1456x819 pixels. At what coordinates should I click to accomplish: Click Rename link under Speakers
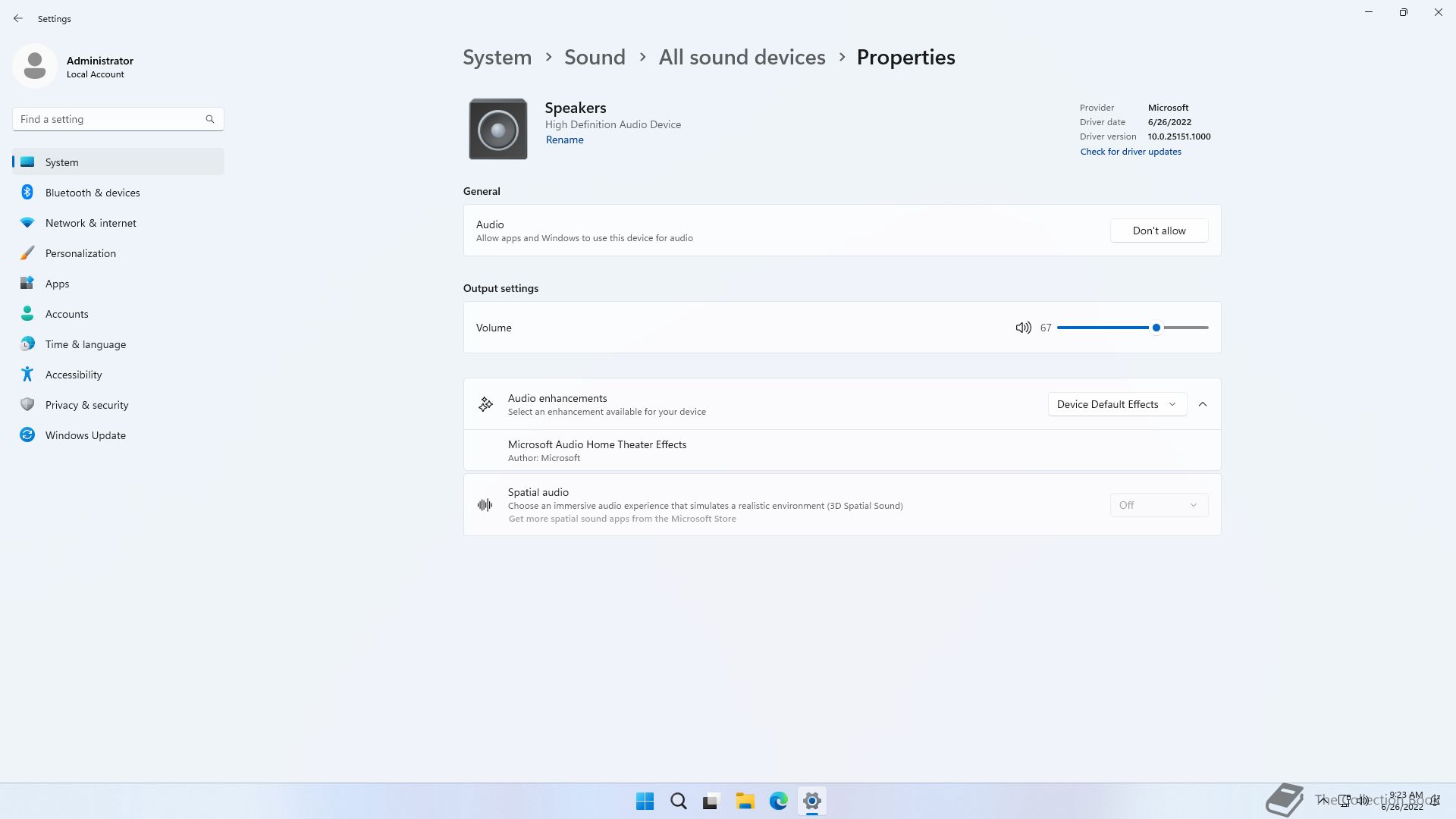[564, 140]
